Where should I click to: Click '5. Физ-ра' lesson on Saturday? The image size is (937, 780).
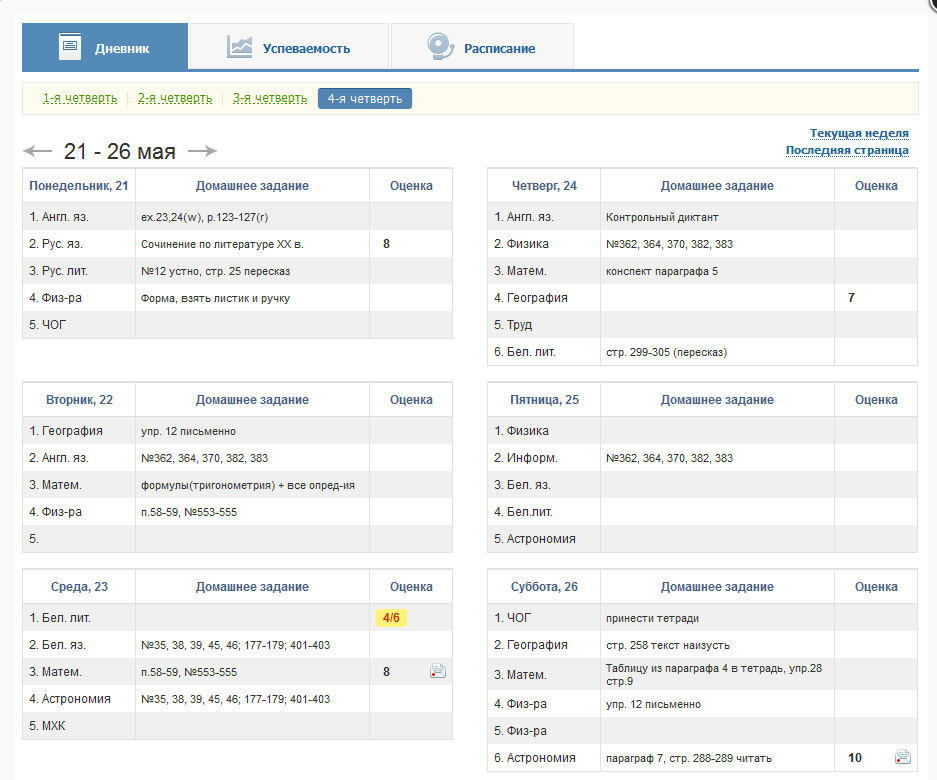tap(520, 730)
